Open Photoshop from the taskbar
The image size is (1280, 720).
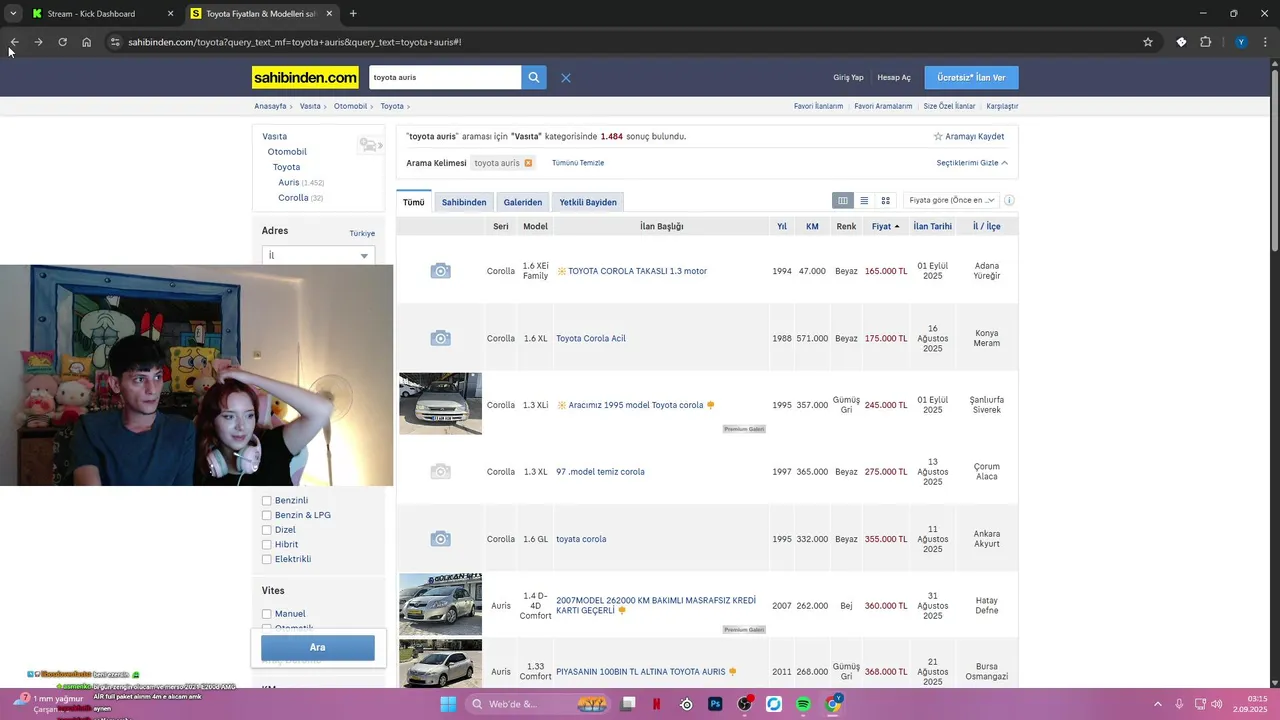pyautogui.click(x=715, y=704)
